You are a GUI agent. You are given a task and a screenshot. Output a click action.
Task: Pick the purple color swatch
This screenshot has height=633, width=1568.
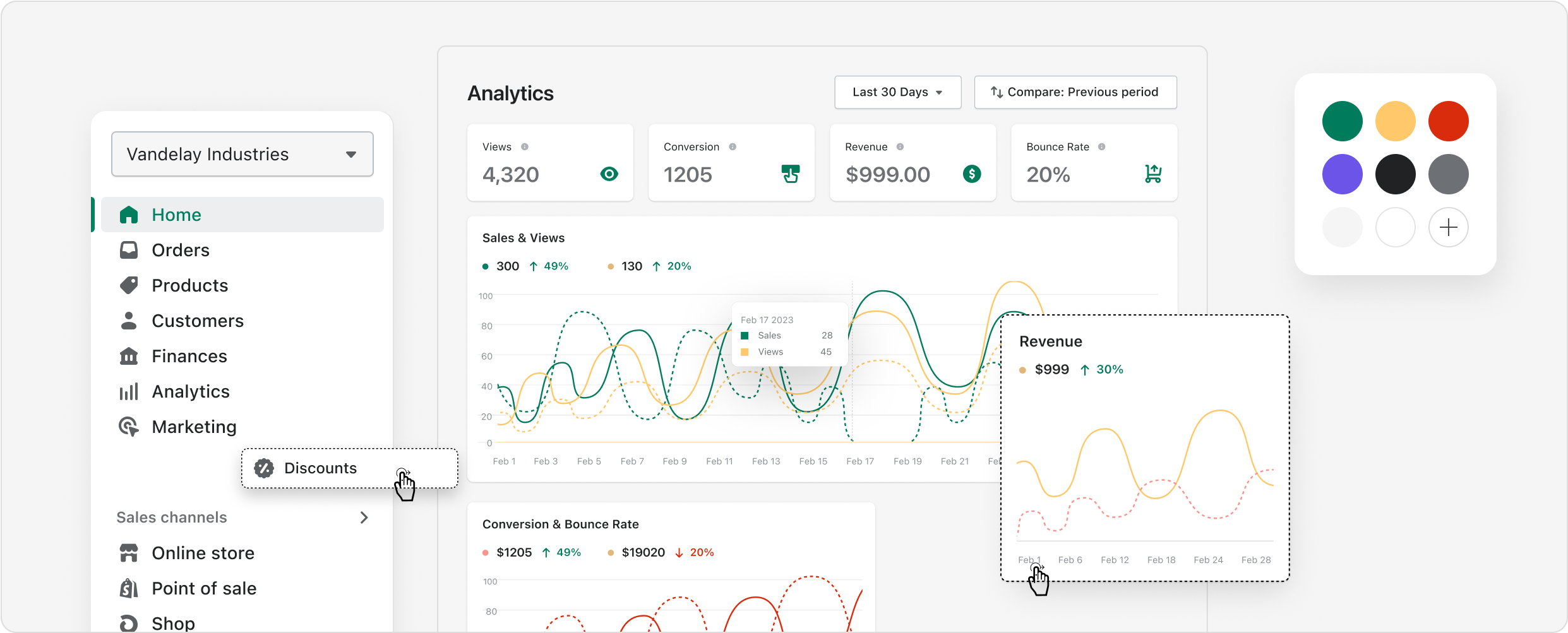pos(1342,174)
